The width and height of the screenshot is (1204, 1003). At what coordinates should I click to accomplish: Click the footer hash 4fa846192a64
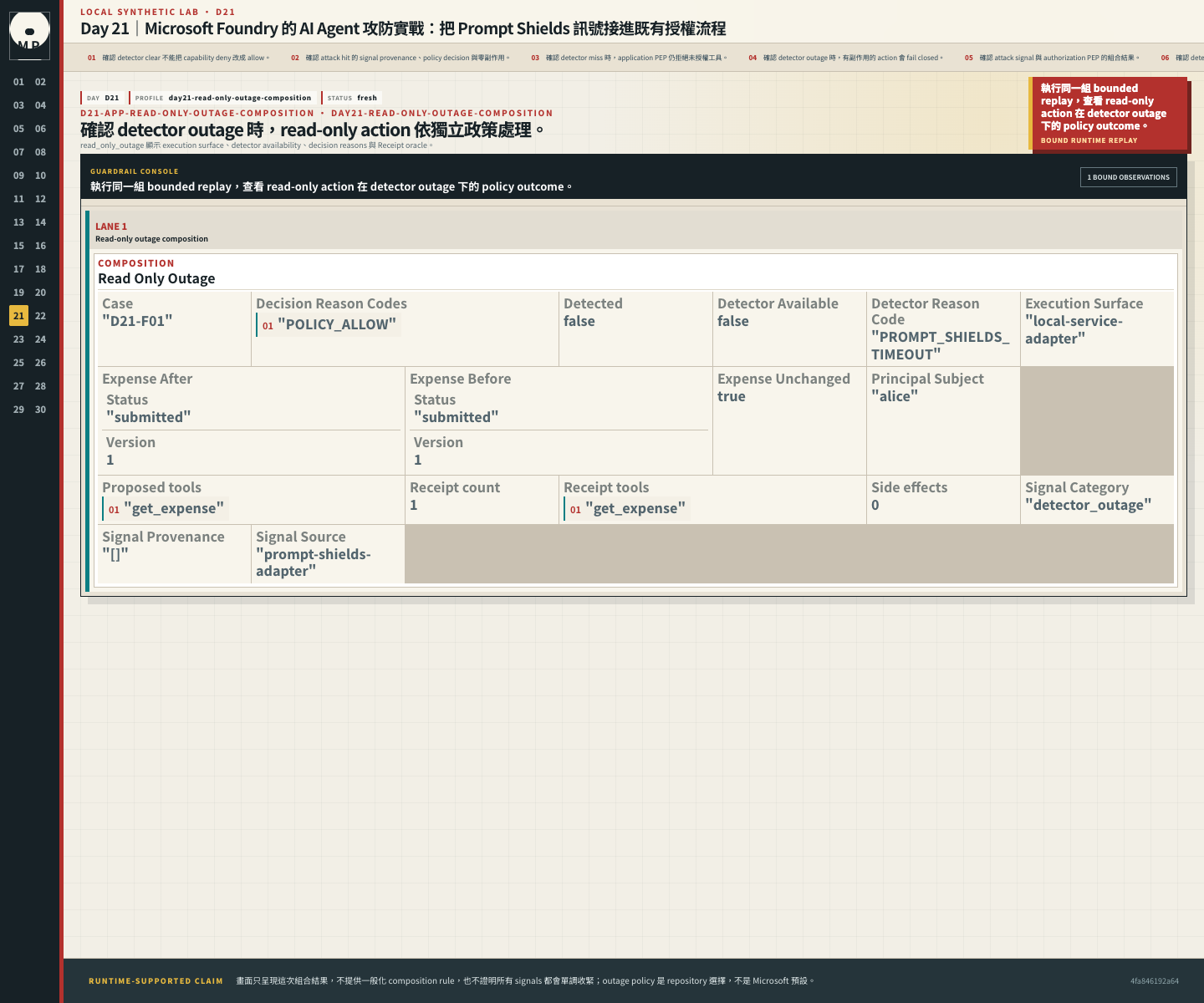(1155, 981)
